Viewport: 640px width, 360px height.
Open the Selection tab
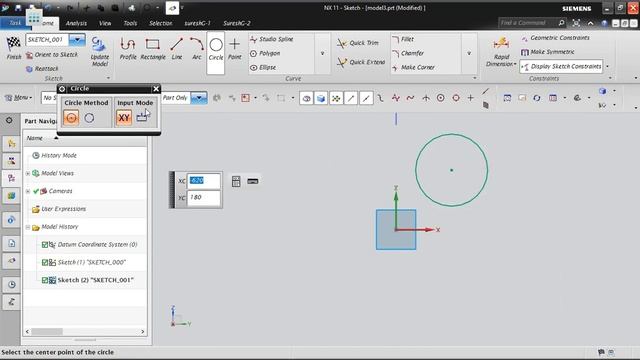tap(160, 23)
